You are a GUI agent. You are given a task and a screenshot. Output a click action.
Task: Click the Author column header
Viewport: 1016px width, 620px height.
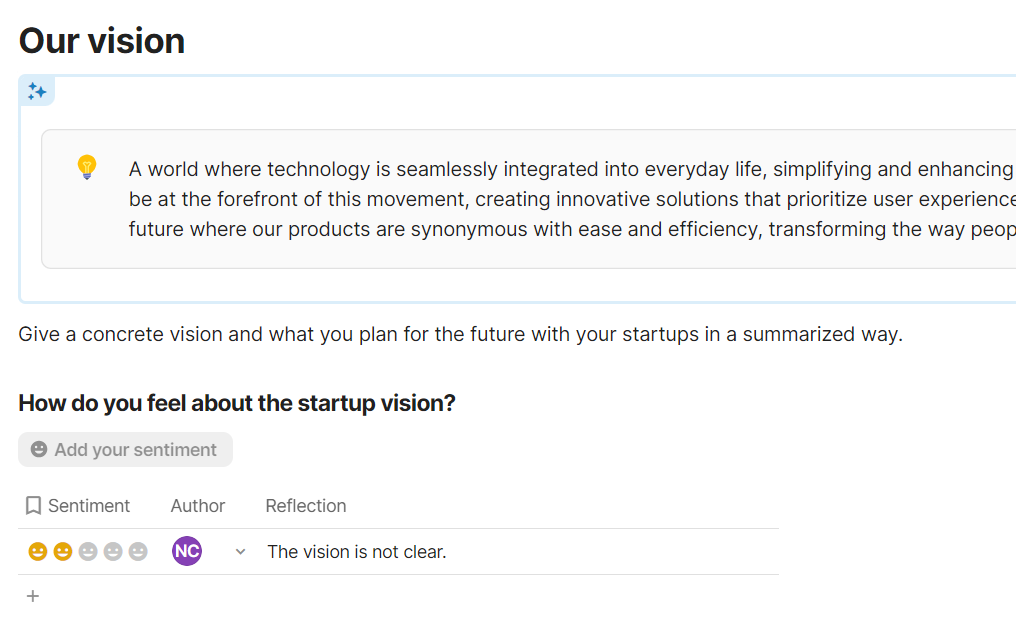[x=198, y=506]
